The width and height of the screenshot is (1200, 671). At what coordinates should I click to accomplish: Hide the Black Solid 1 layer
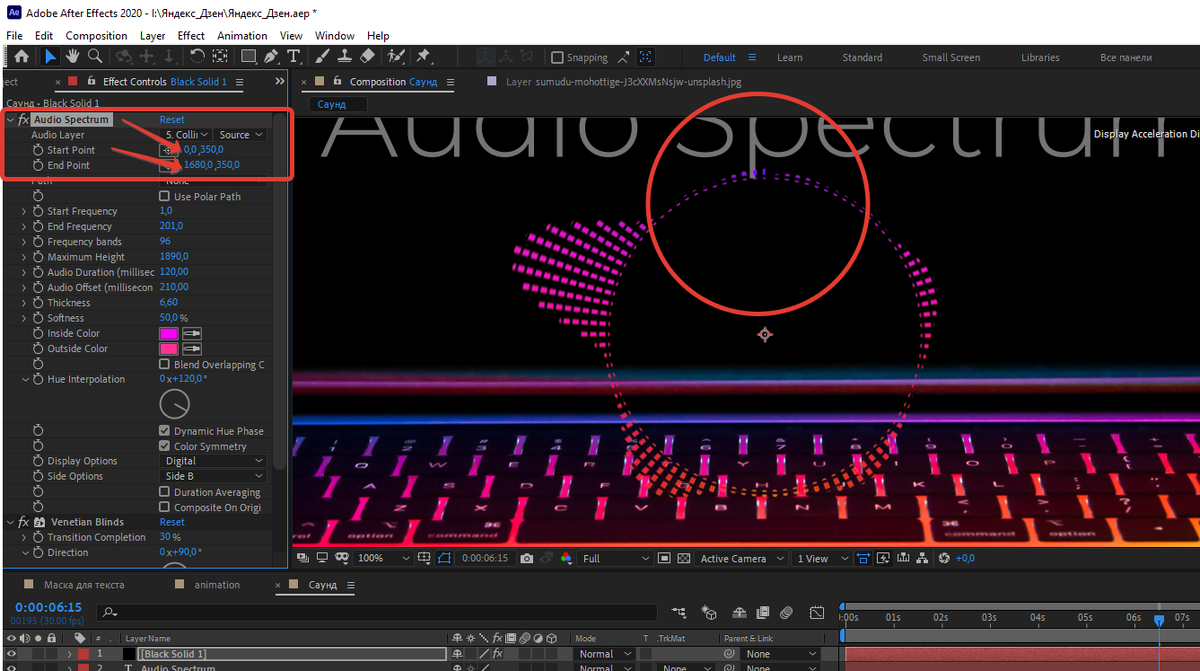tap(12, 654)
